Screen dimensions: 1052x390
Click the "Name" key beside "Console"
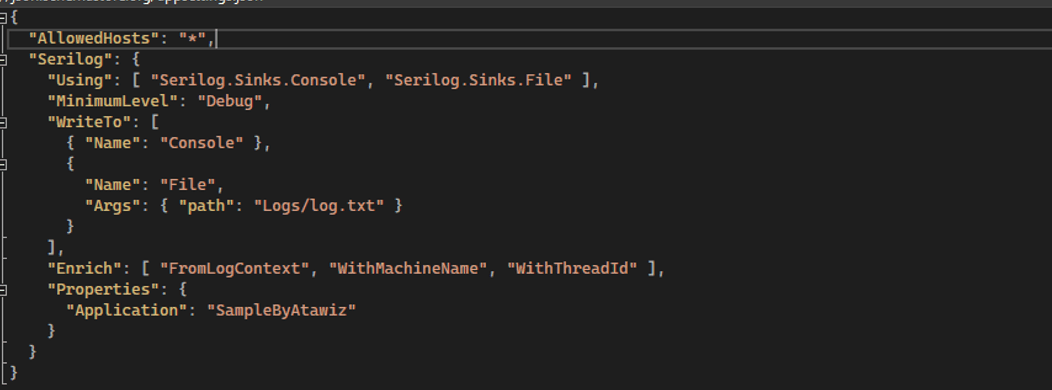click(x=113, y=143)
